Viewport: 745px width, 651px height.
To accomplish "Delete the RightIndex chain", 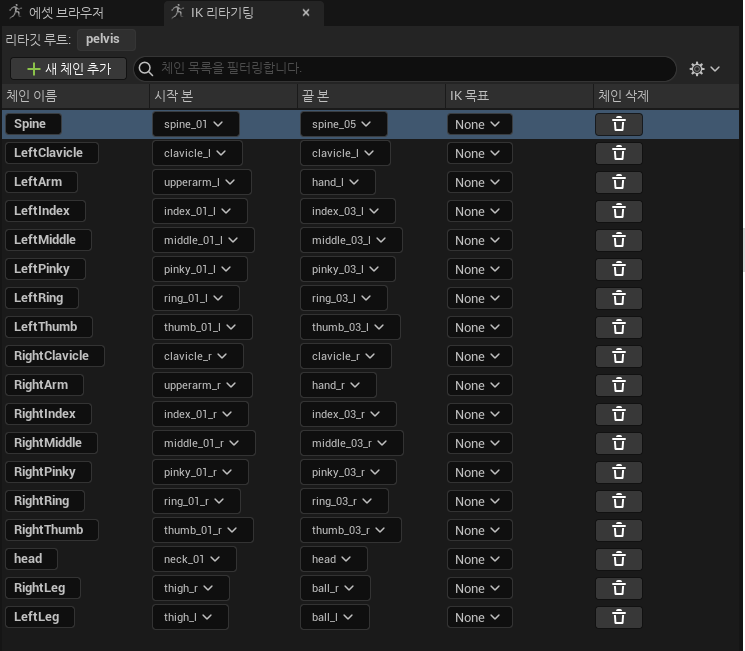I will coord(619,414).
